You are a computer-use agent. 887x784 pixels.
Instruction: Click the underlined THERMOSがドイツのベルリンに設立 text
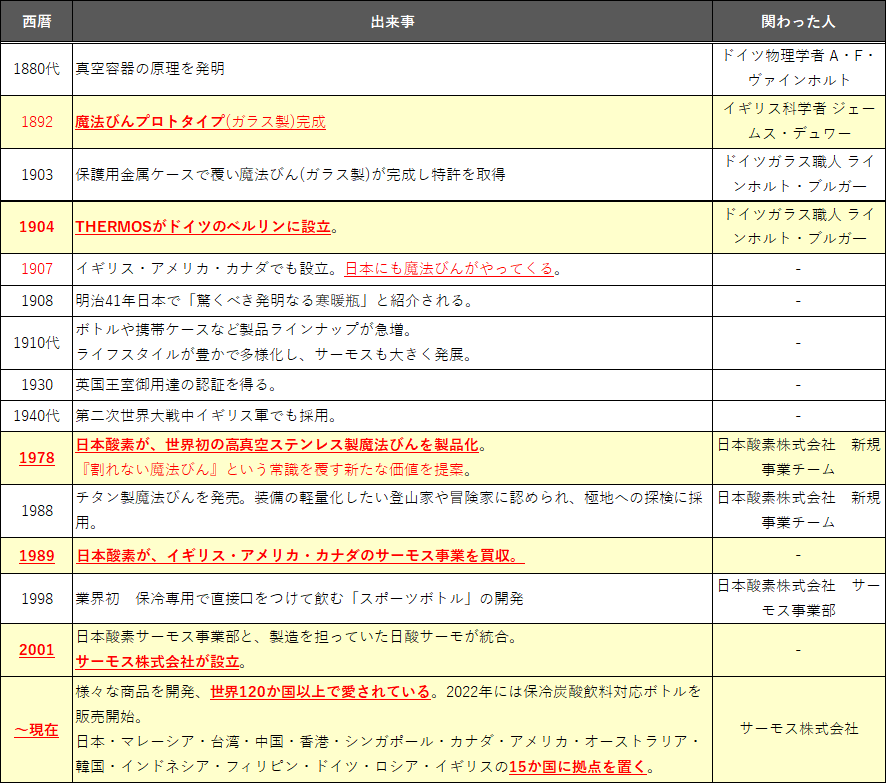203,227
